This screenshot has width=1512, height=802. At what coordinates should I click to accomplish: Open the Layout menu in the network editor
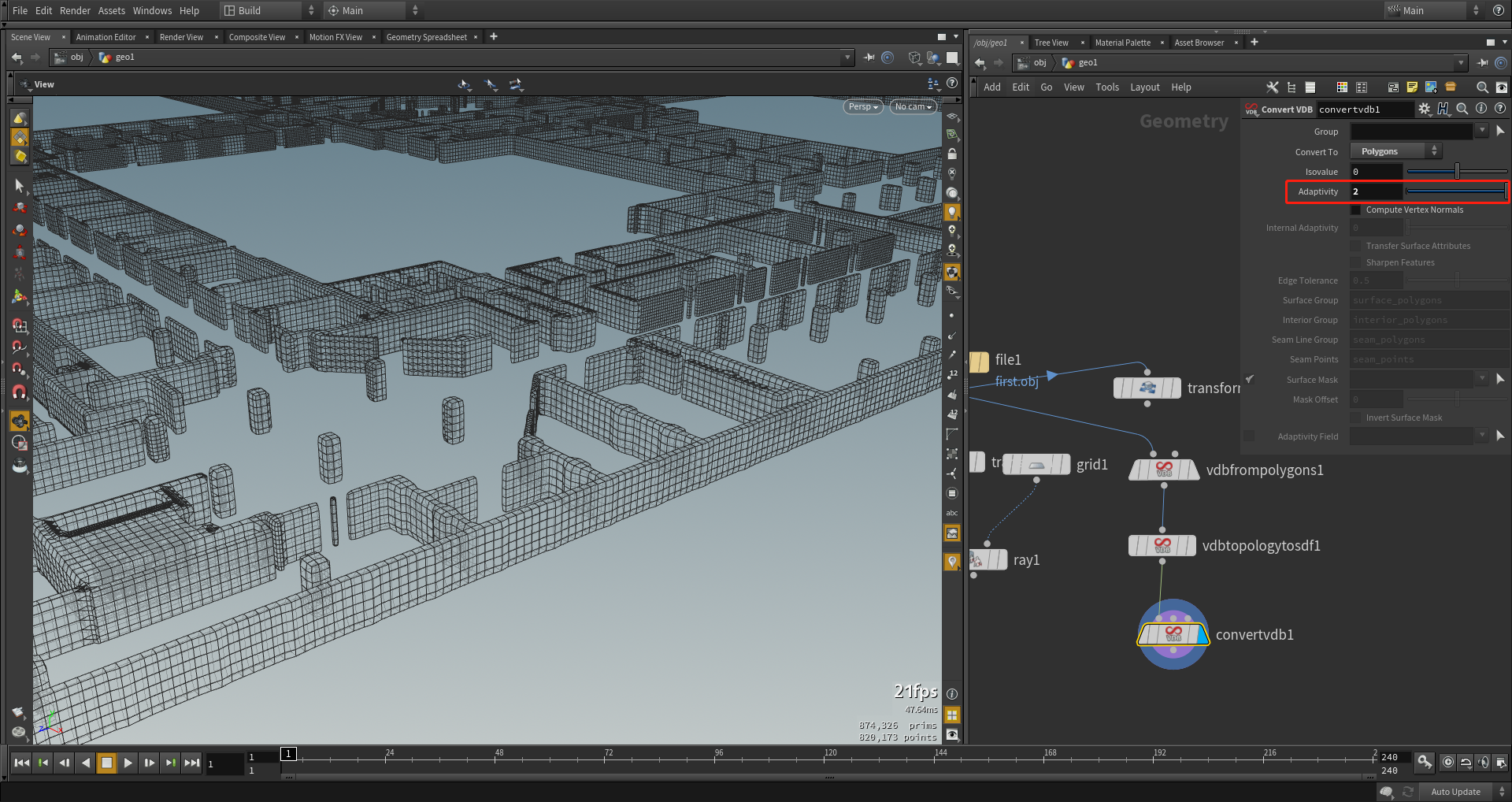click(x=1144, y=87)
